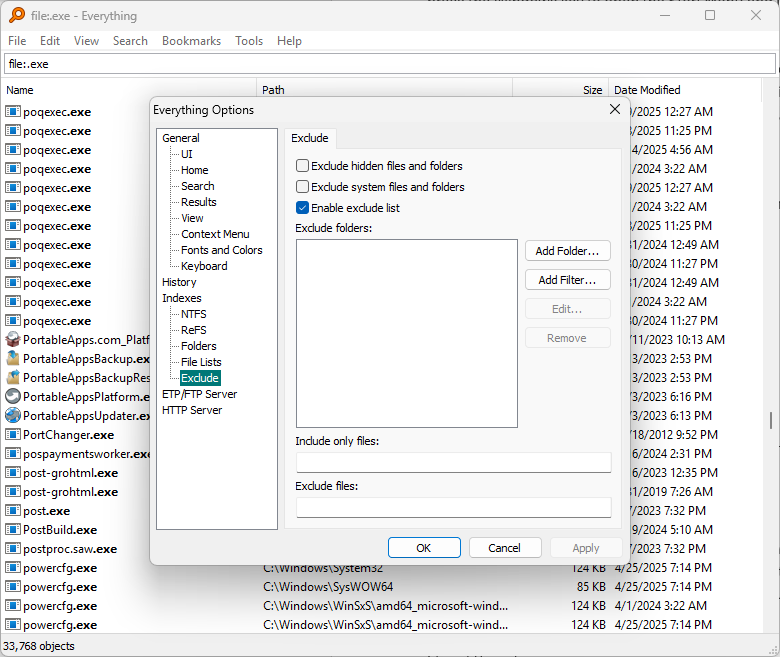Select the General tree item
780x657 pixels.
(181, 138)
